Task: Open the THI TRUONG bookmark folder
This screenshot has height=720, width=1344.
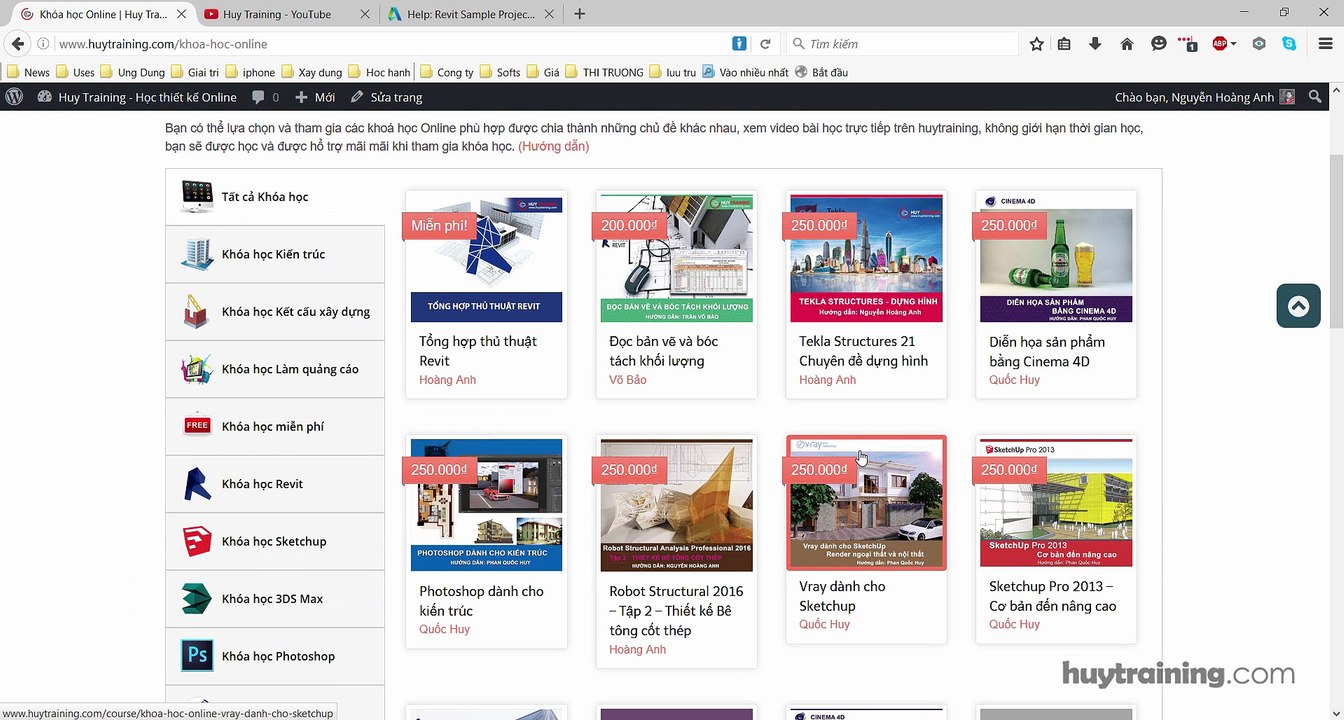Action: [x=605, y=72]
